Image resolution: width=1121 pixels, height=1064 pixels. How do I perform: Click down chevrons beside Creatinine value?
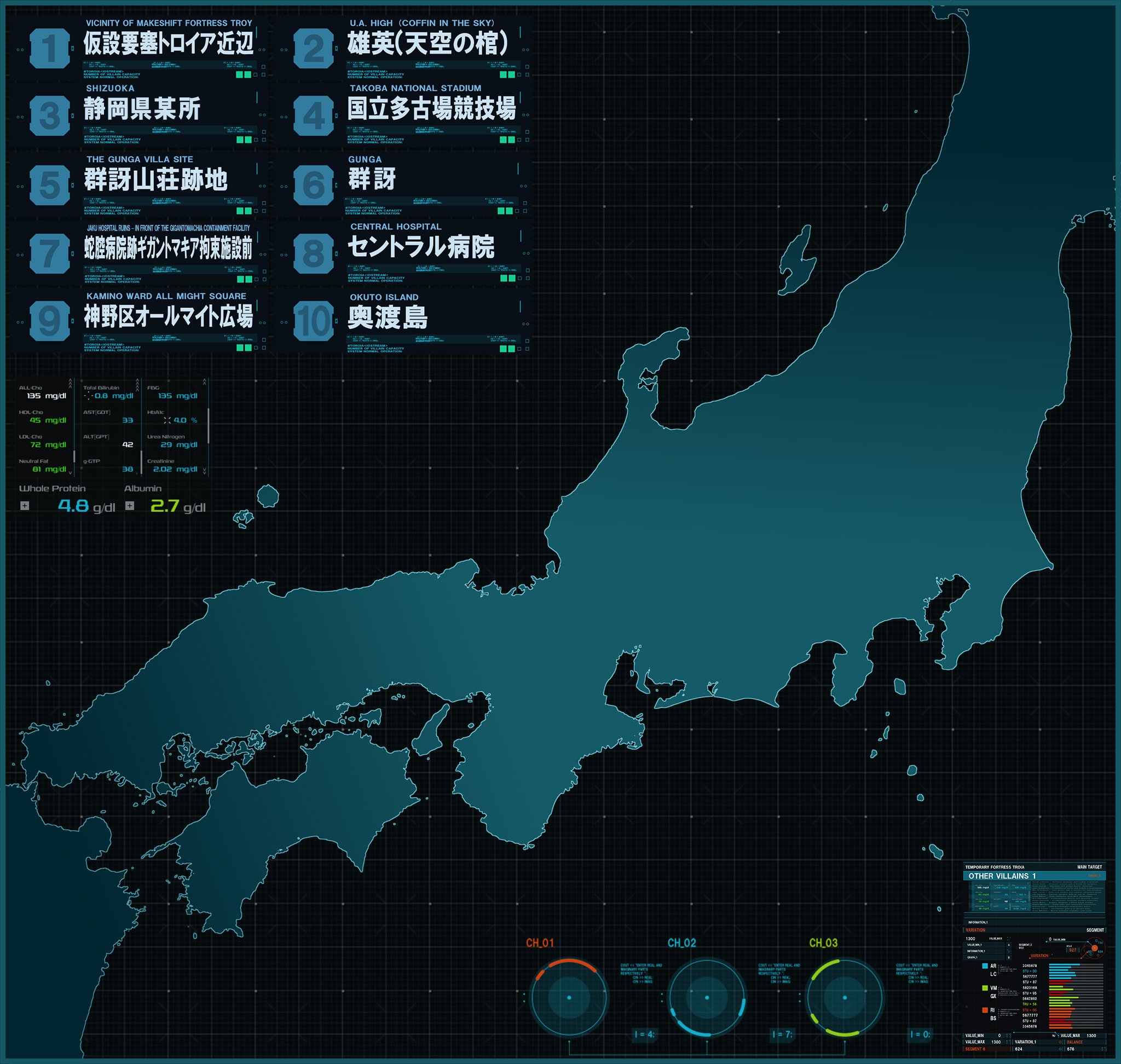click(205, 472)
